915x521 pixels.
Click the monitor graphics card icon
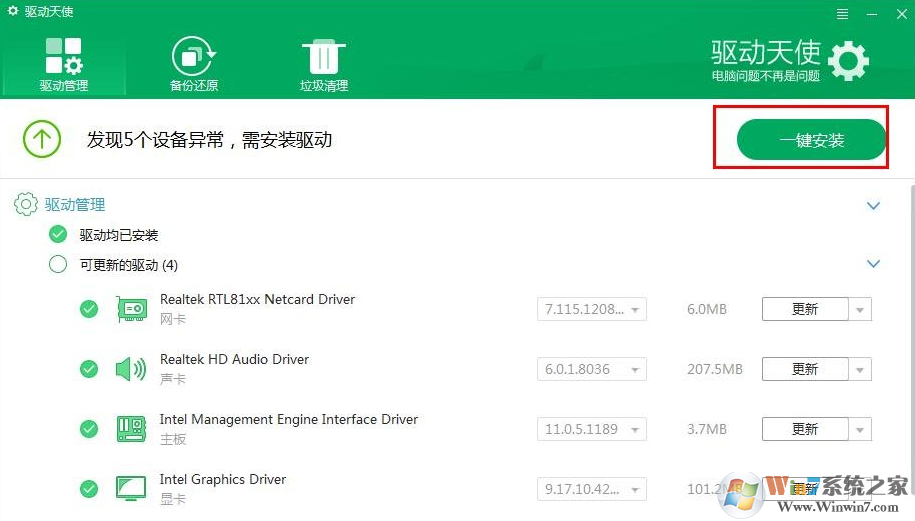131,489
